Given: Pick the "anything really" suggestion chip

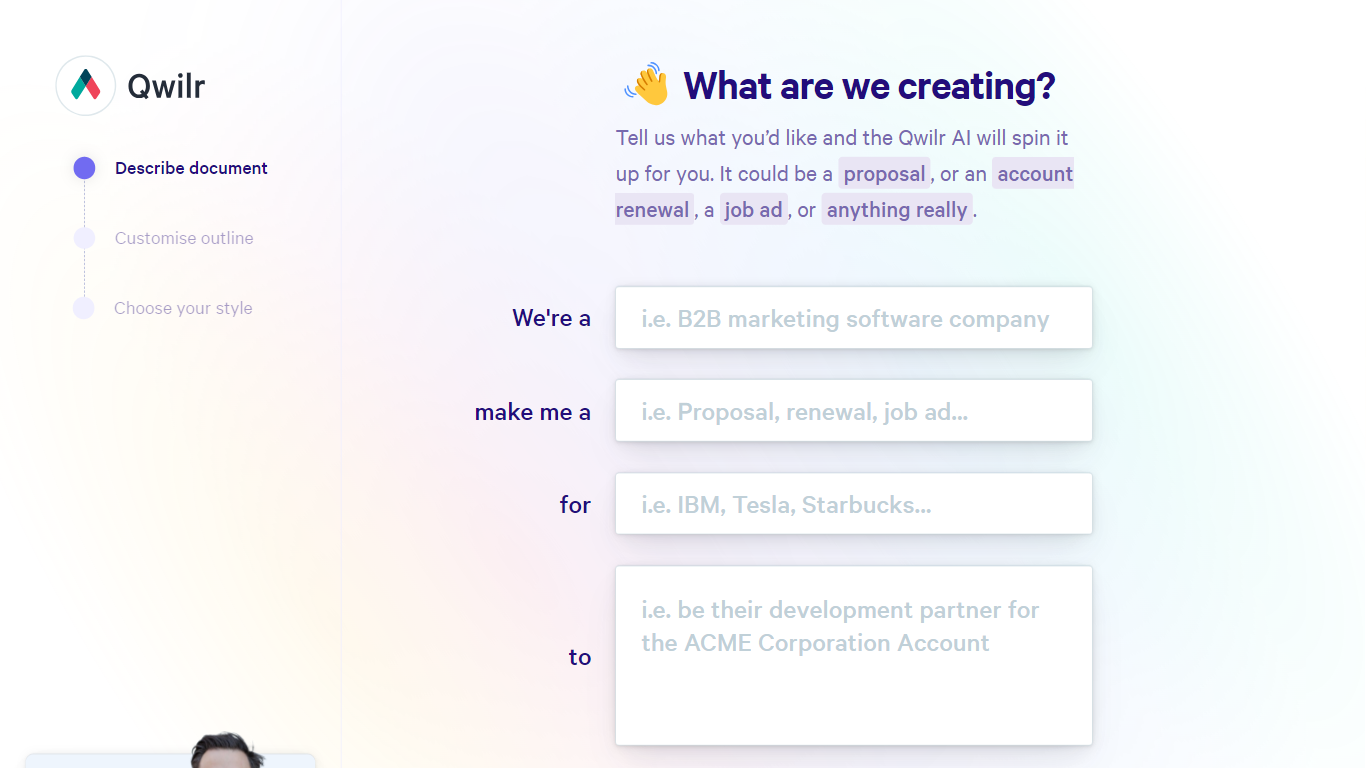Looking at the screenshot, I should (x=897, y=210).
